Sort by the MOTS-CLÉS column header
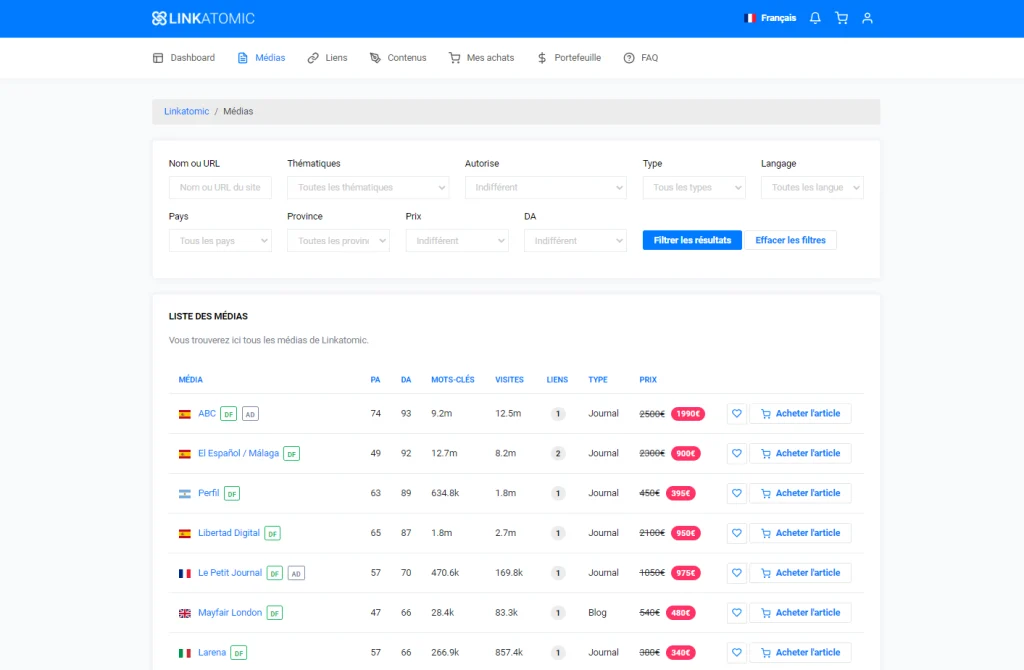 point(453,379)
